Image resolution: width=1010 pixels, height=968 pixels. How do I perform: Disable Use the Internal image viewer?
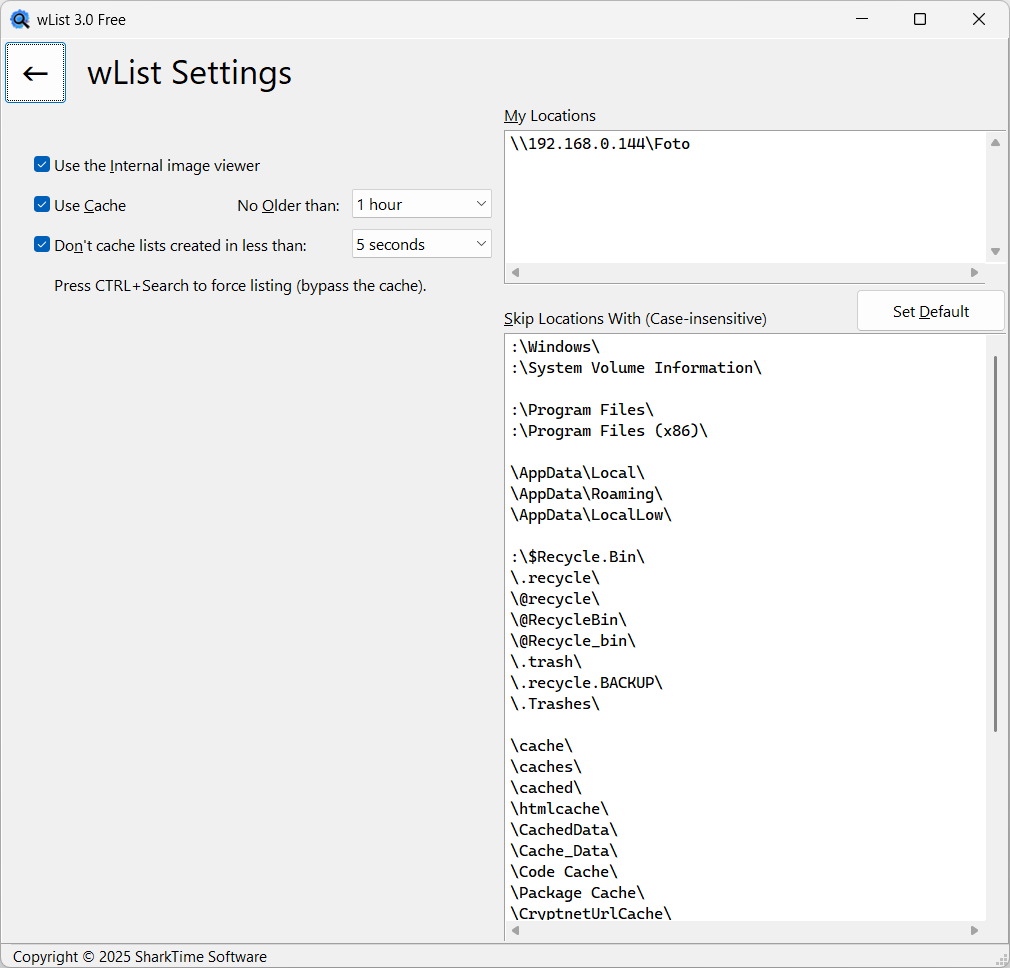click(x=42, y=165)
